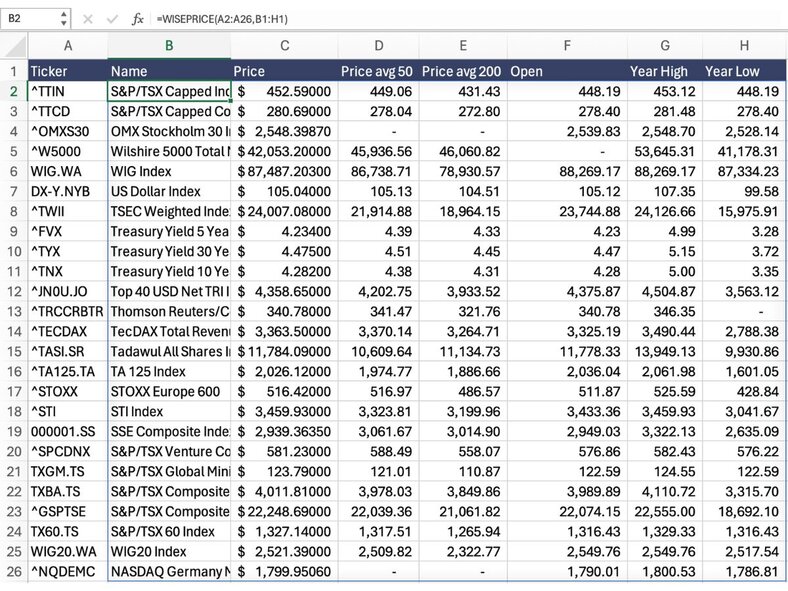This screenshot has height=591, width=788.
Task: Click the Price avg 200 header cell
Action: (x=463, y=71)
